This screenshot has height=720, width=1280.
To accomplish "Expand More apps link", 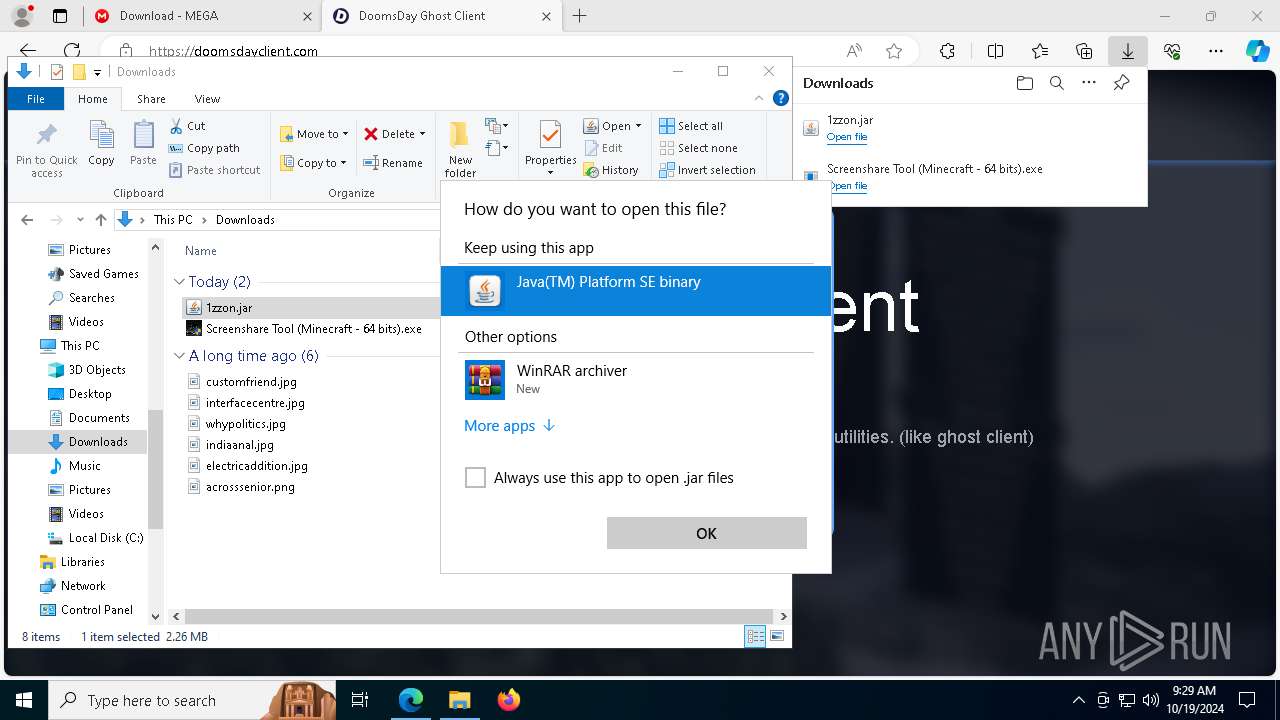I will point(509,426).
